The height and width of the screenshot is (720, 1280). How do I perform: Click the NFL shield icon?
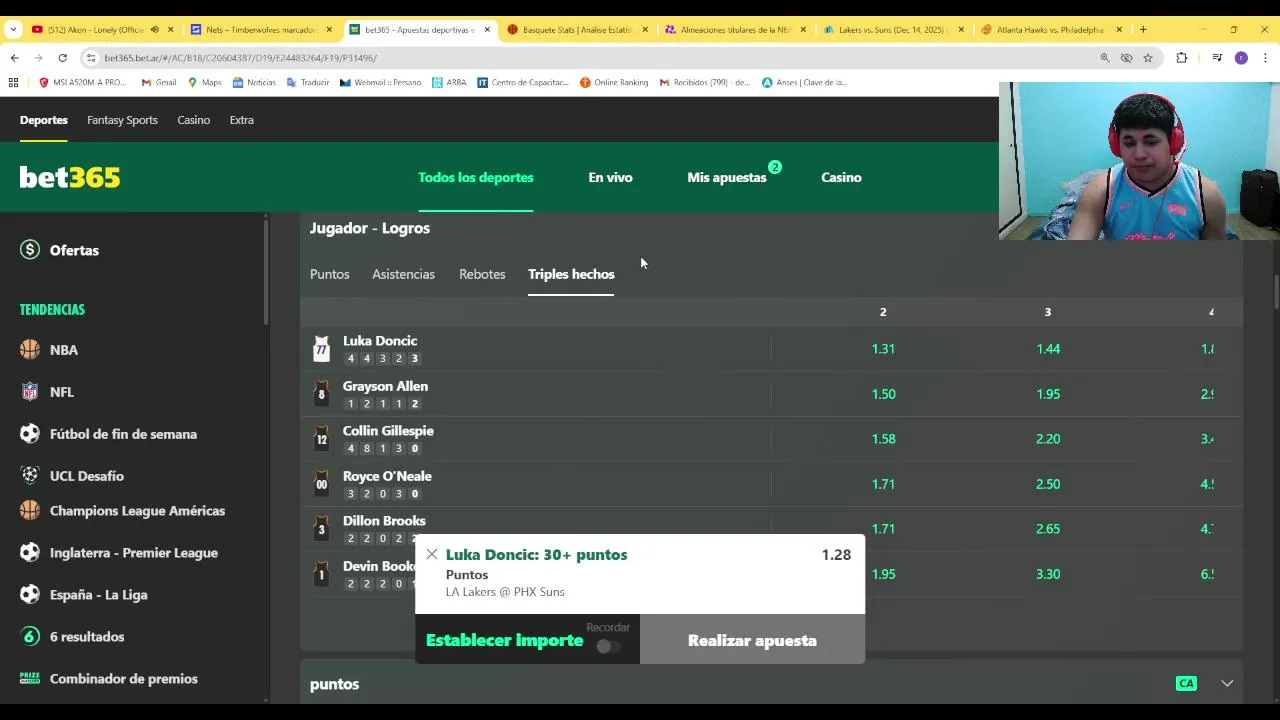(x=30, y=392)
